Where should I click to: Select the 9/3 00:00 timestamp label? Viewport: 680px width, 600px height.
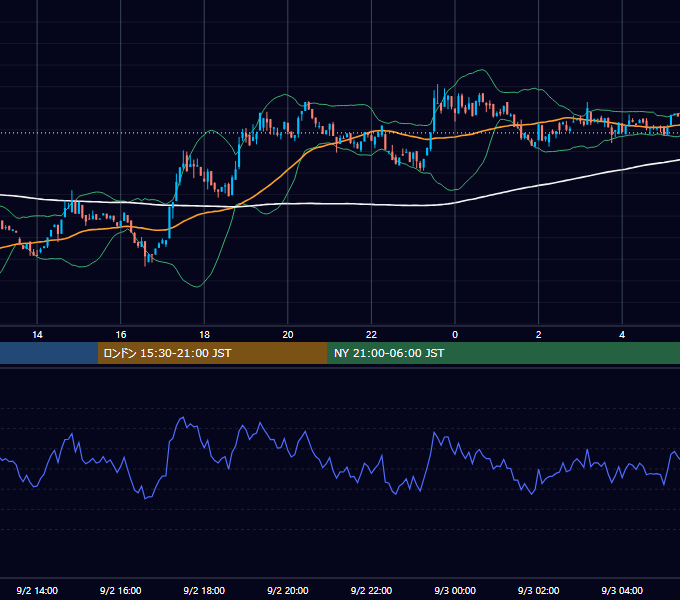[x=455, y=590]
